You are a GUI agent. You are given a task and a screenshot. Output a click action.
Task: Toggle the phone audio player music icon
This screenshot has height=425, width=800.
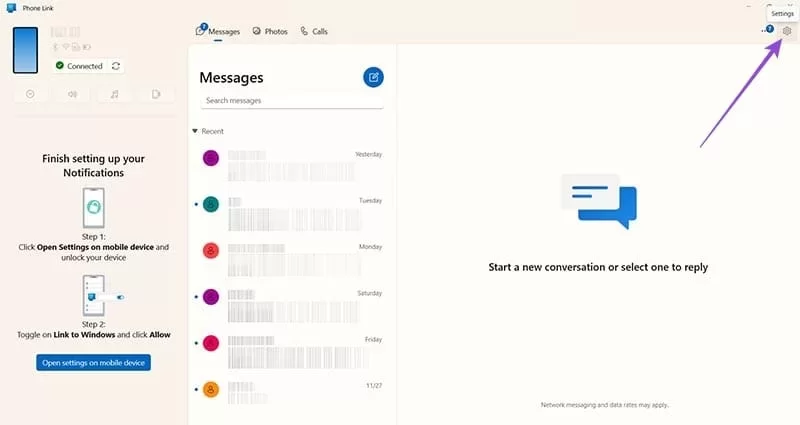pyautogui.click(x=114, y=95)
